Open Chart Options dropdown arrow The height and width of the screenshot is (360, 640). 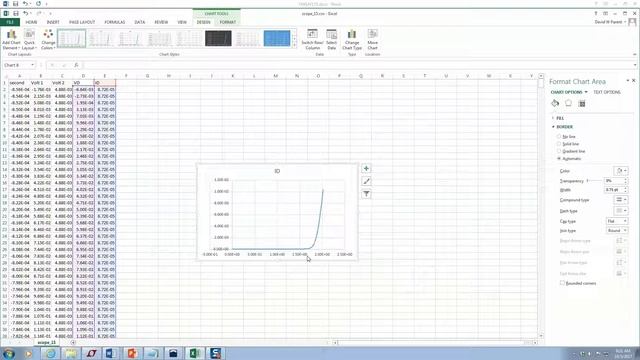586,92
